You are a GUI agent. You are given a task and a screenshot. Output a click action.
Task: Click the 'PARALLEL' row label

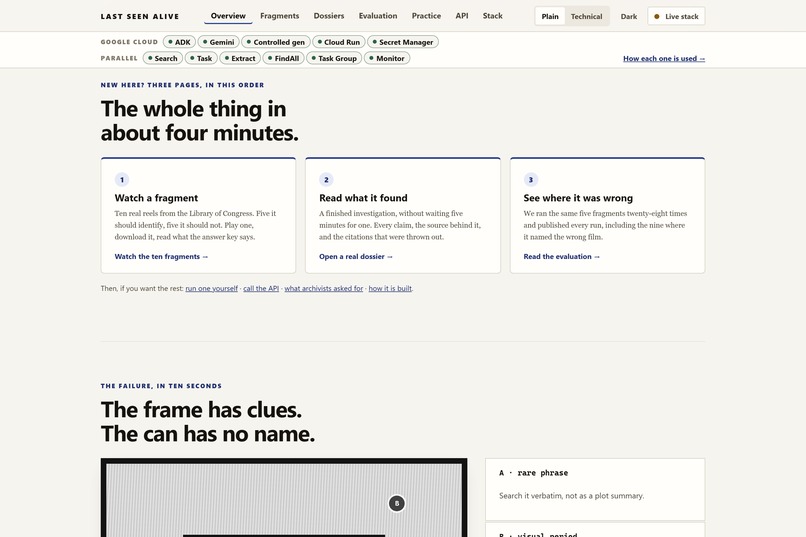pyautogui.click(x=119, y=59)
